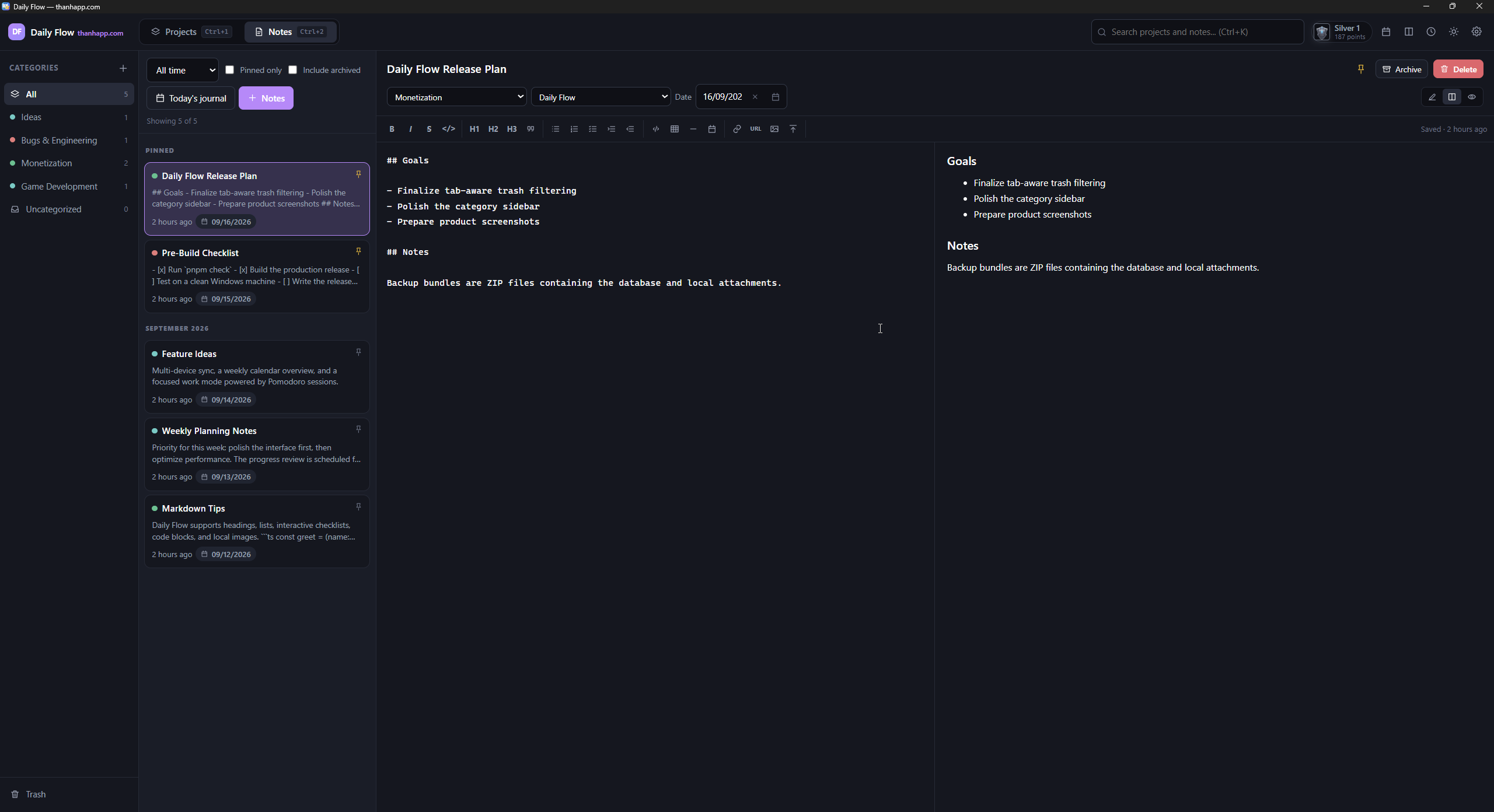Image resolution: width=1494 pixels, height=812 pixels.
Task: Focus the search projects and notes field
Action: [1198, 32]
